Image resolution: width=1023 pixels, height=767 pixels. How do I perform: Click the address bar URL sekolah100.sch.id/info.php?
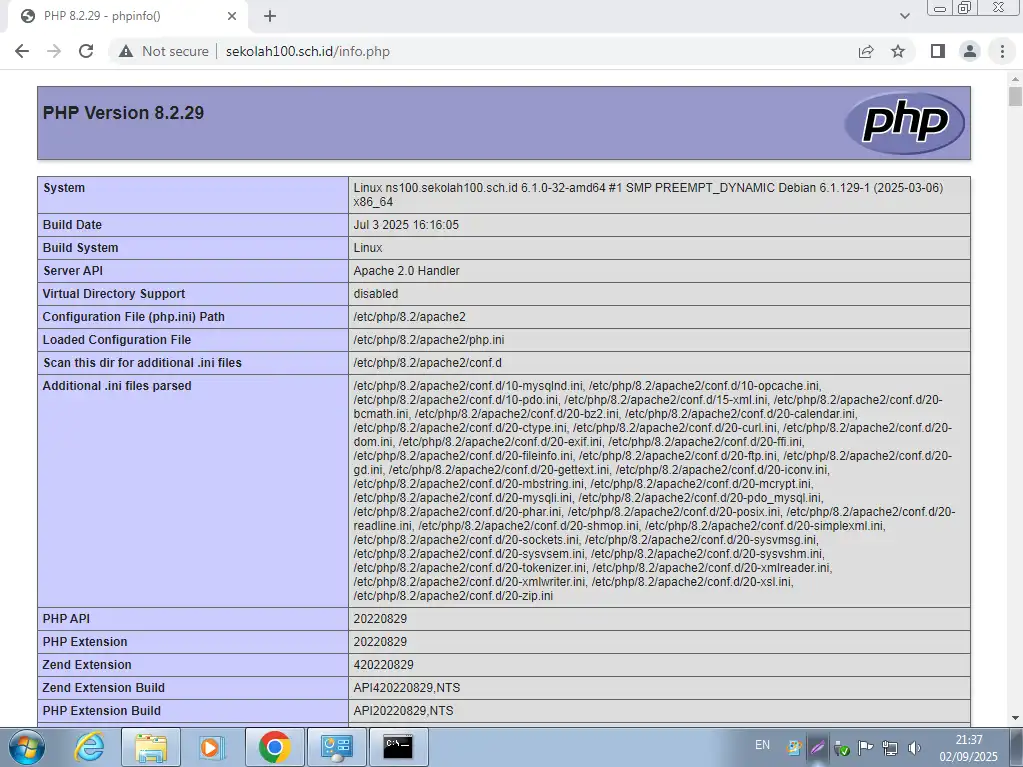click(308, 52)
